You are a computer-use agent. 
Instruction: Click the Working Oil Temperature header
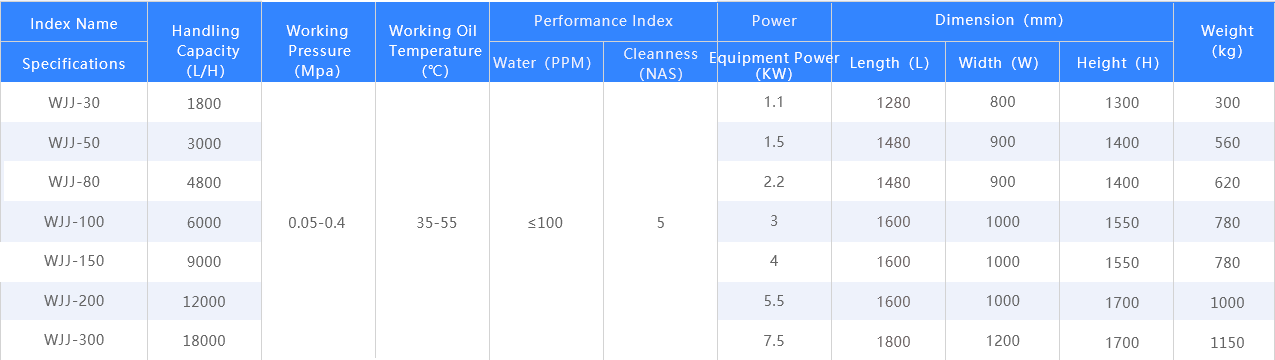coord(432,51)
